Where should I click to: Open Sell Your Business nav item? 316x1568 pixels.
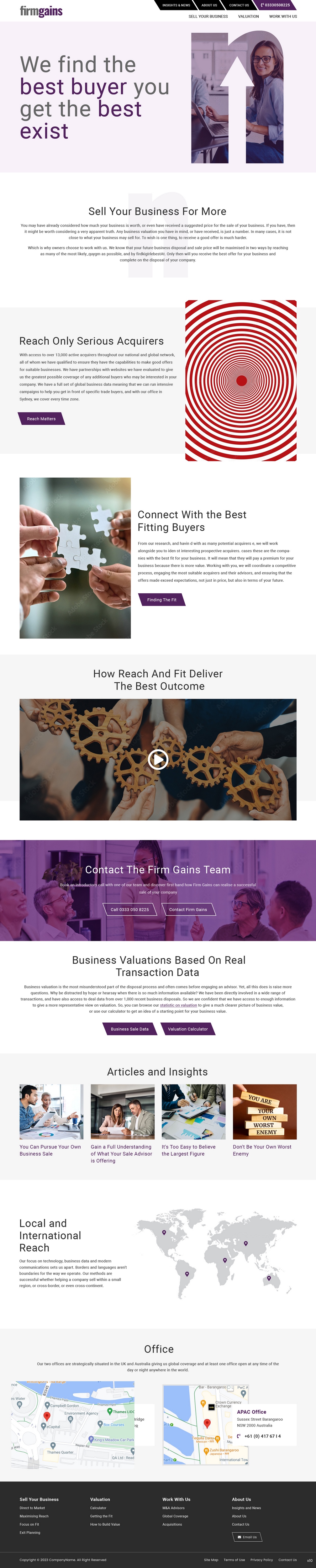208,16
